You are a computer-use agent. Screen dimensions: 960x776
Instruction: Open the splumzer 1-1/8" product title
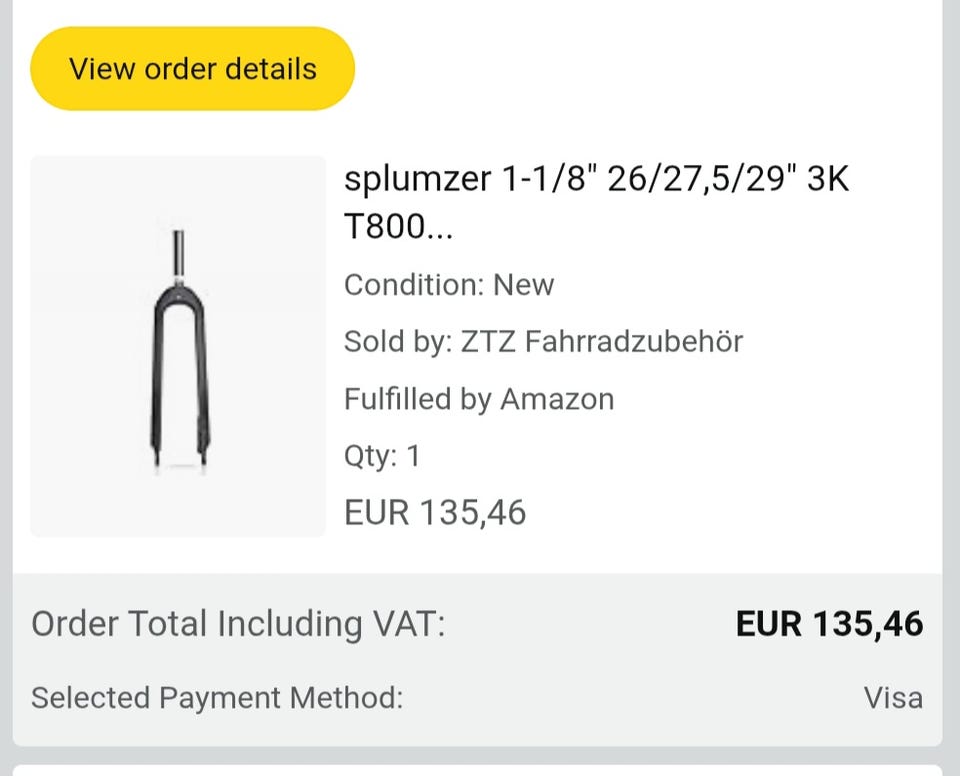click(x=596, y=180)
